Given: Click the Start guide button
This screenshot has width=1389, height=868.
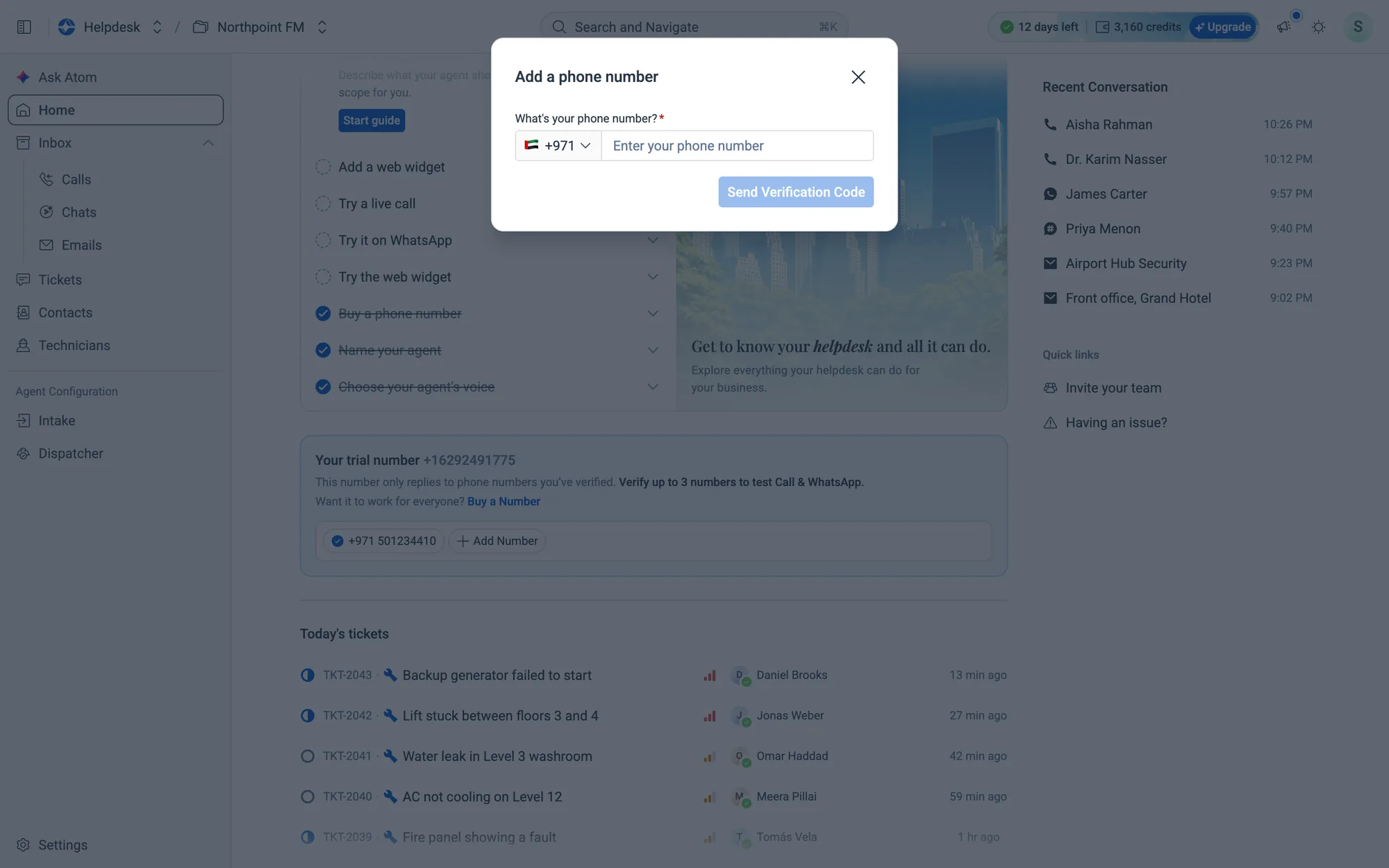Looking at the screenshot, I should (372, 120).
